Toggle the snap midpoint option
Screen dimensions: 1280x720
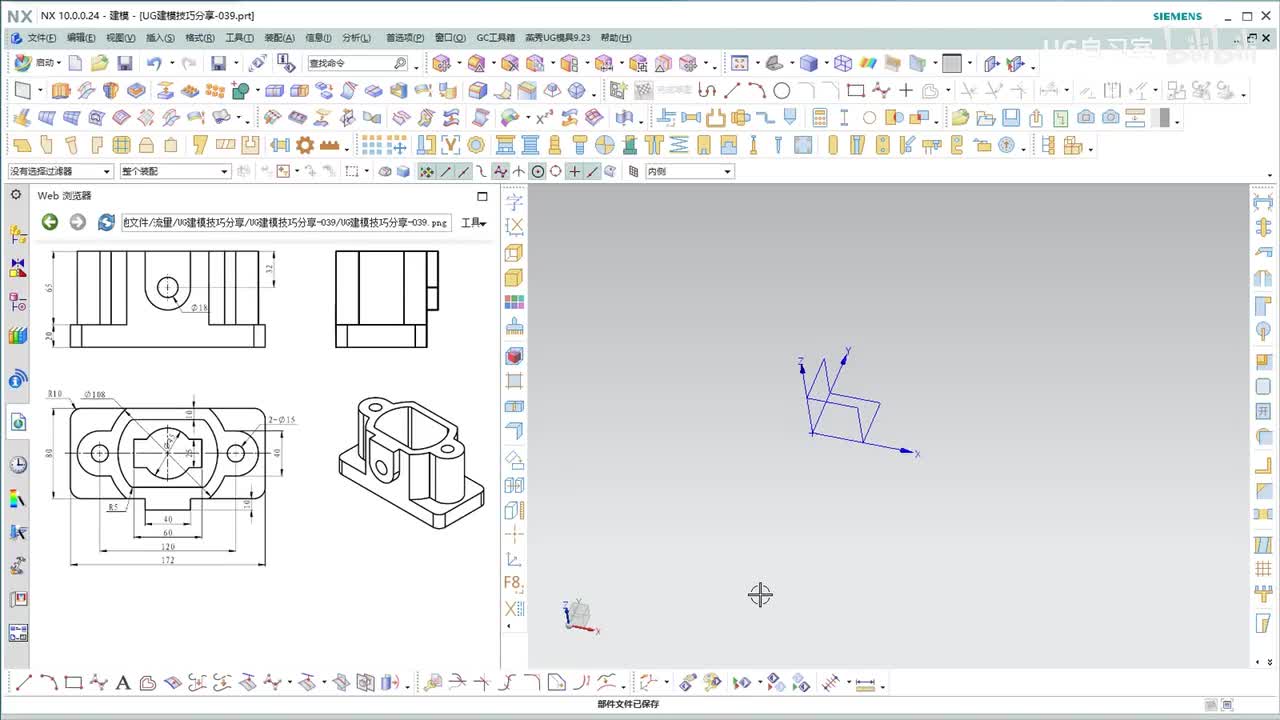point(463,172)
